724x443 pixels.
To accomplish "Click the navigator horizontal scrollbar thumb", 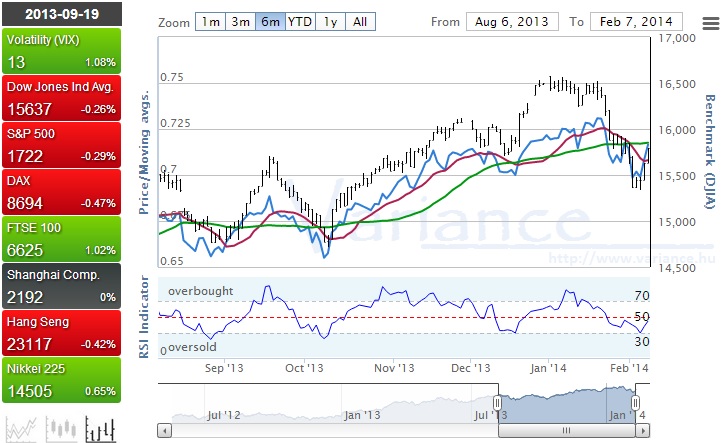I will [567, 431].
